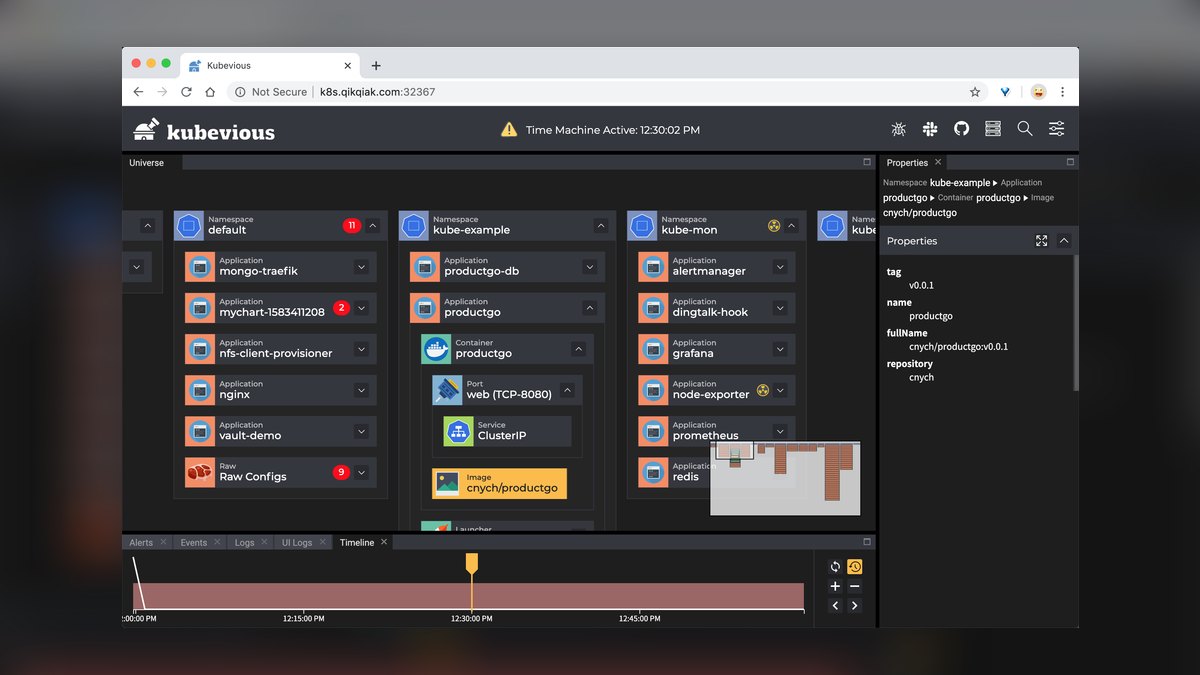Reload the page in Chrome
The width and height of the screenshot is (1200, 675).
(x=186, y=92)
